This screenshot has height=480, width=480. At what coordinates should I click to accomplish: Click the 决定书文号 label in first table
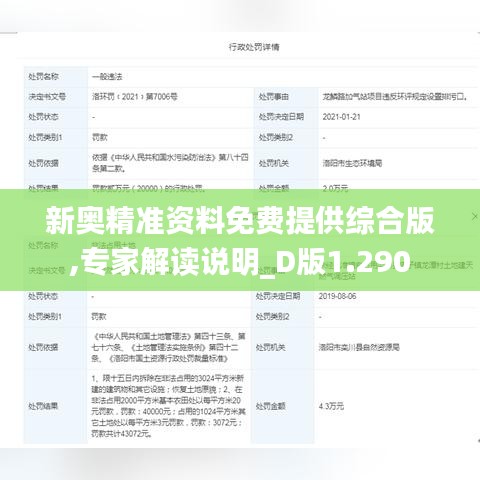point(47,97)
